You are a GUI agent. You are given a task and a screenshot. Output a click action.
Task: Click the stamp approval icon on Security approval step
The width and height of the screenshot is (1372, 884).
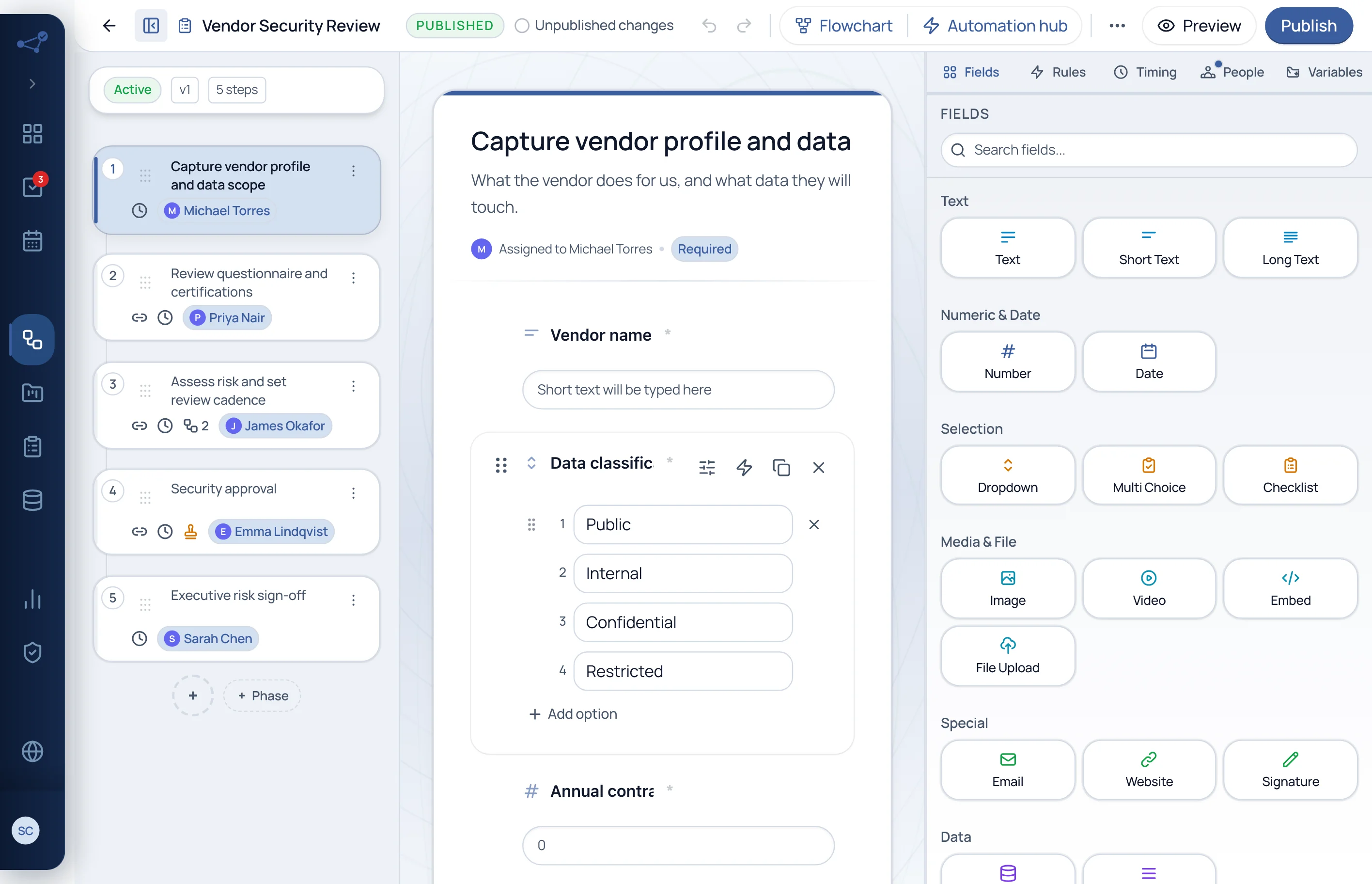tap(190, 532)
